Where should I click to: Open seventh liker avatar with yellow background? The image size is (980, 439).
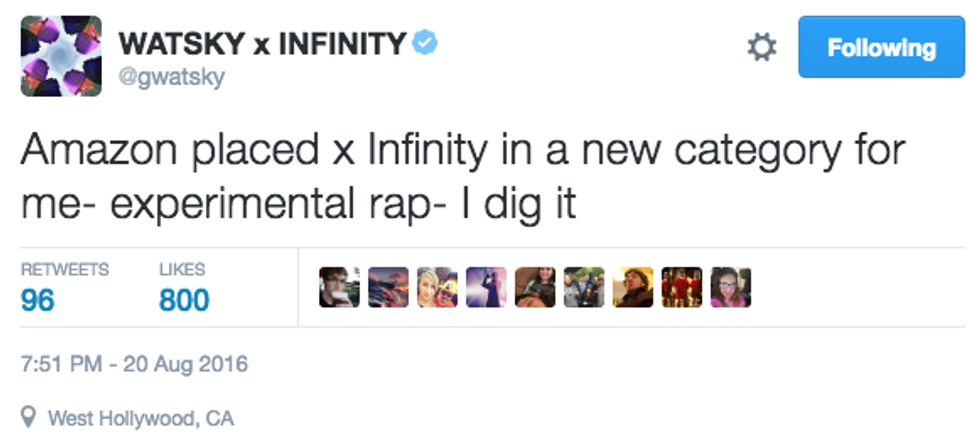click(x=633, y=287)
